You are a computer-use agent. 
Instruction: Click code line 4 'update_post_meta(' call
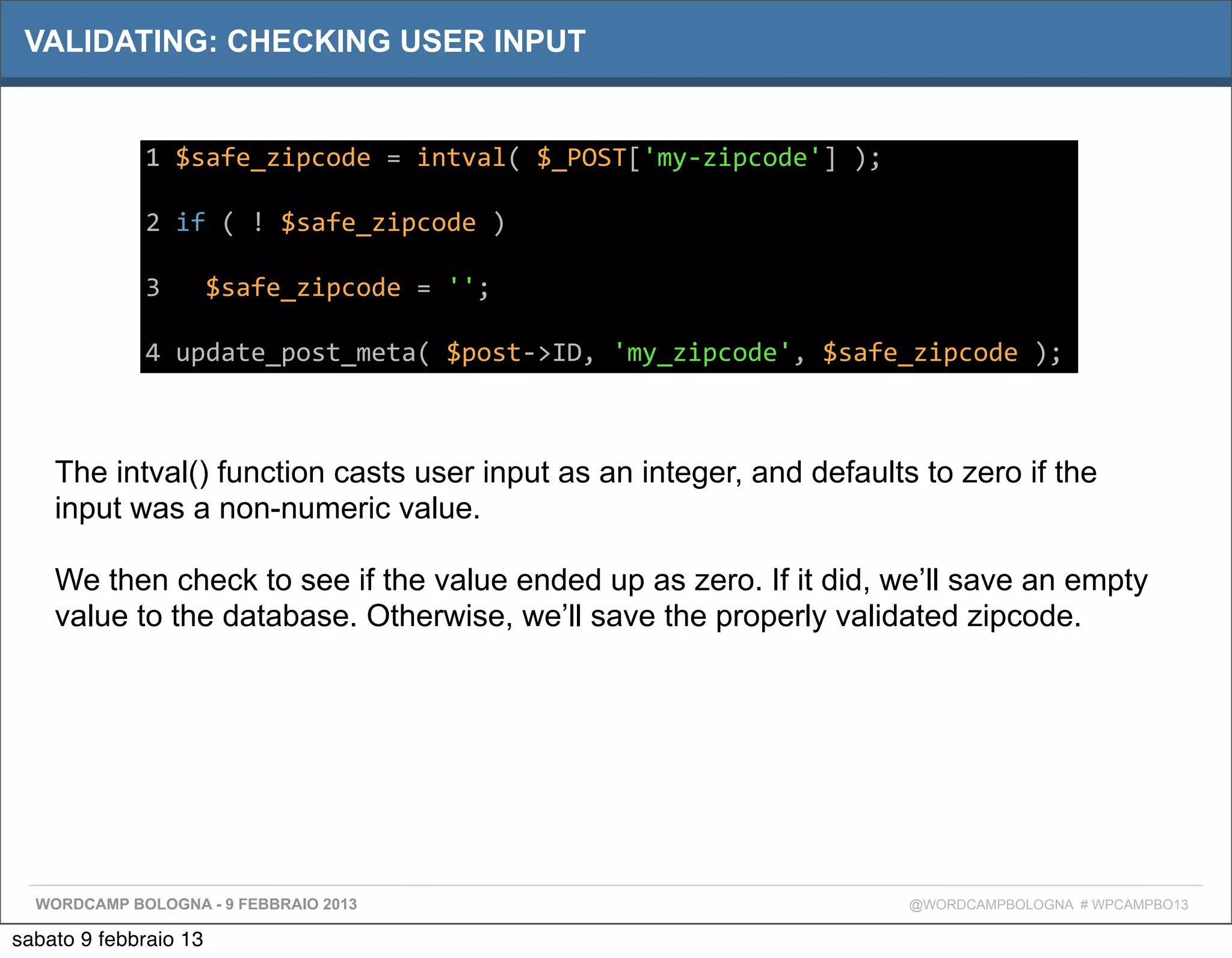(603, 353)
